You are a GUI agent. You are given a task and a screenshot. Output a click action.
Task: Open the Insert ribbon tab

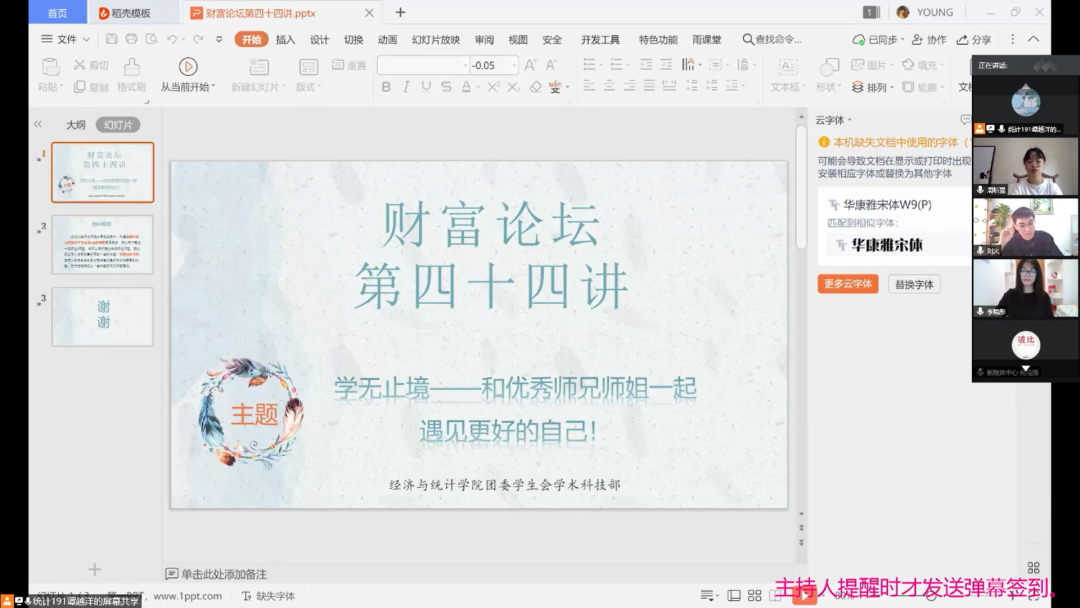(285, 40)
